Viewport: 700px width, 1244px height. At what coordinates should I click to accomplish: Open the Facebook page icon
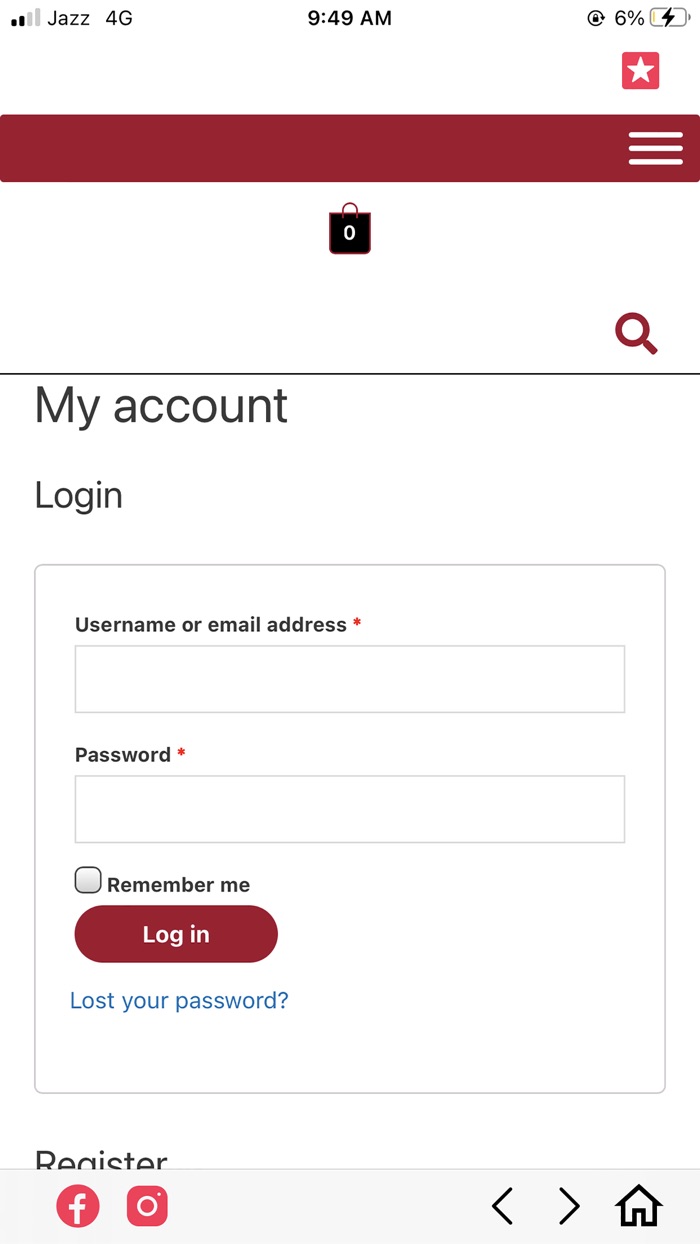tap(78, 1206)
